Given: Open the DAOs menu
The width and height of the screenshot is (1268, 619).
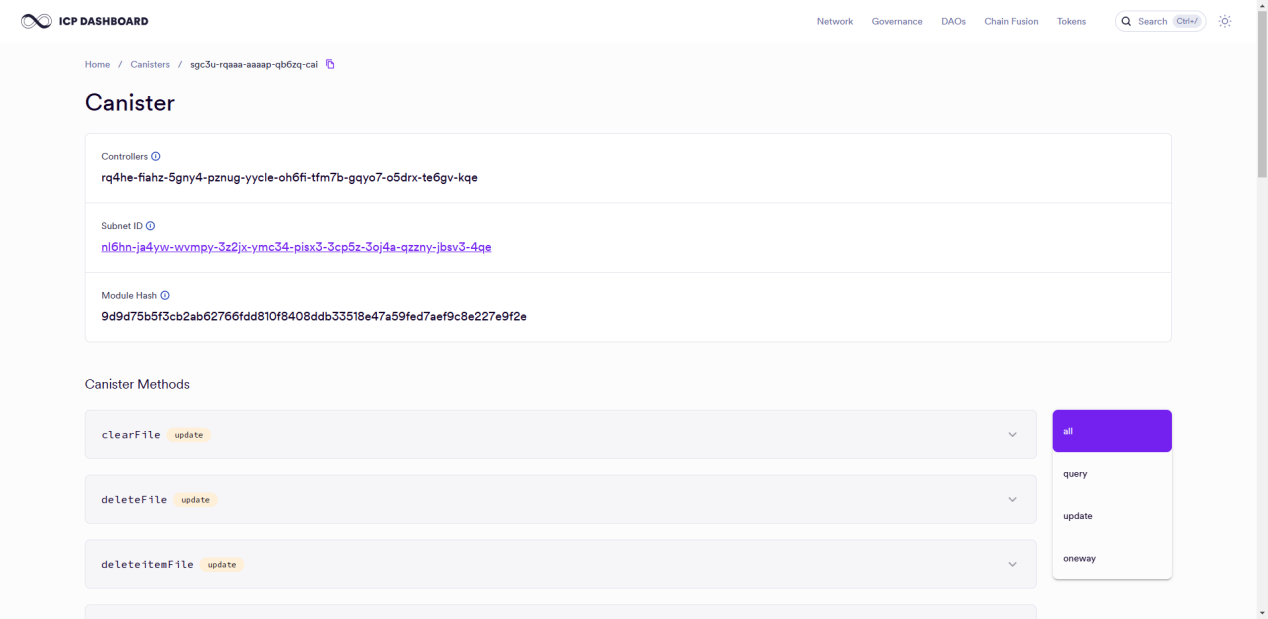Looking at the screenshot, I should pyautogui.click(x=953, y=21).
